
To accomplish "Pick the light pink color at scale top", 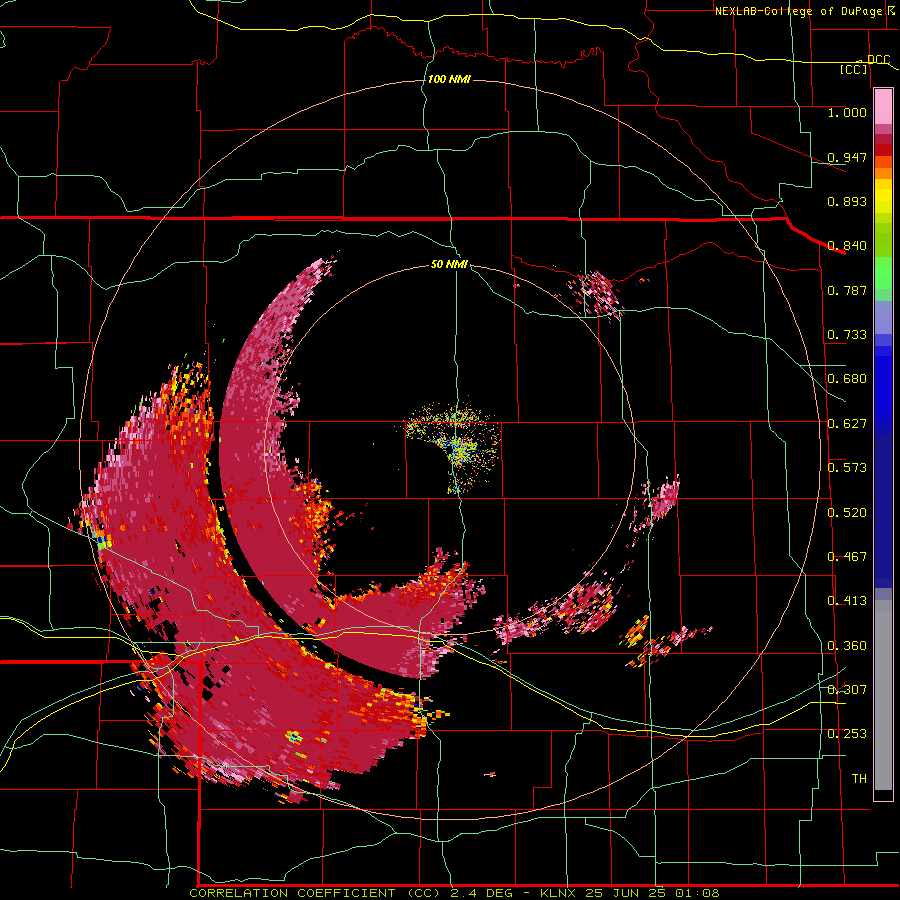I will tap(883, 106).
